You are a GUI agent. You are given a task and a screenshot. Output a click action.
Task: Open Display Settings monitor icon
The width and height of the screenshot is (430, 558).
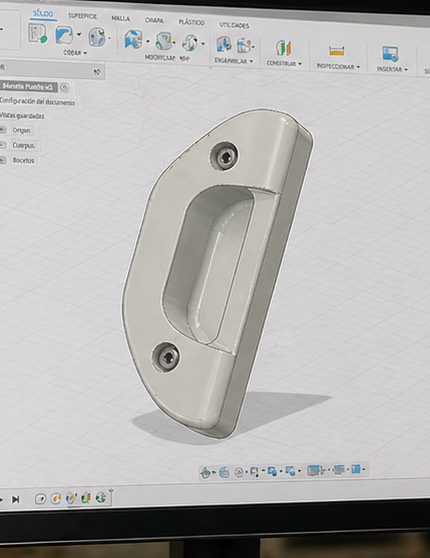(315, 470)
